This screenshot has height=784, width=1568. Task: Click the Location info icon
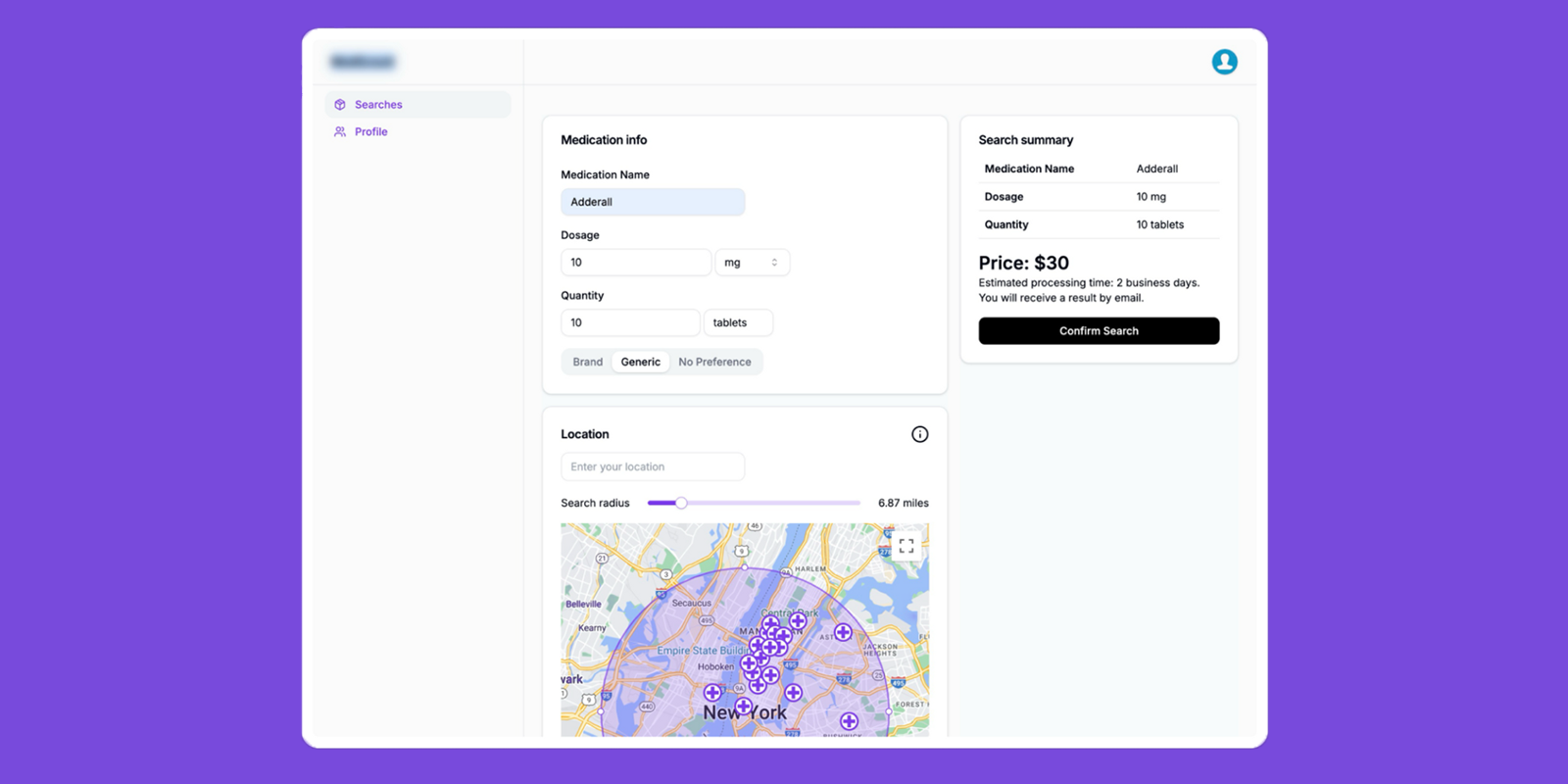(919, 434)
